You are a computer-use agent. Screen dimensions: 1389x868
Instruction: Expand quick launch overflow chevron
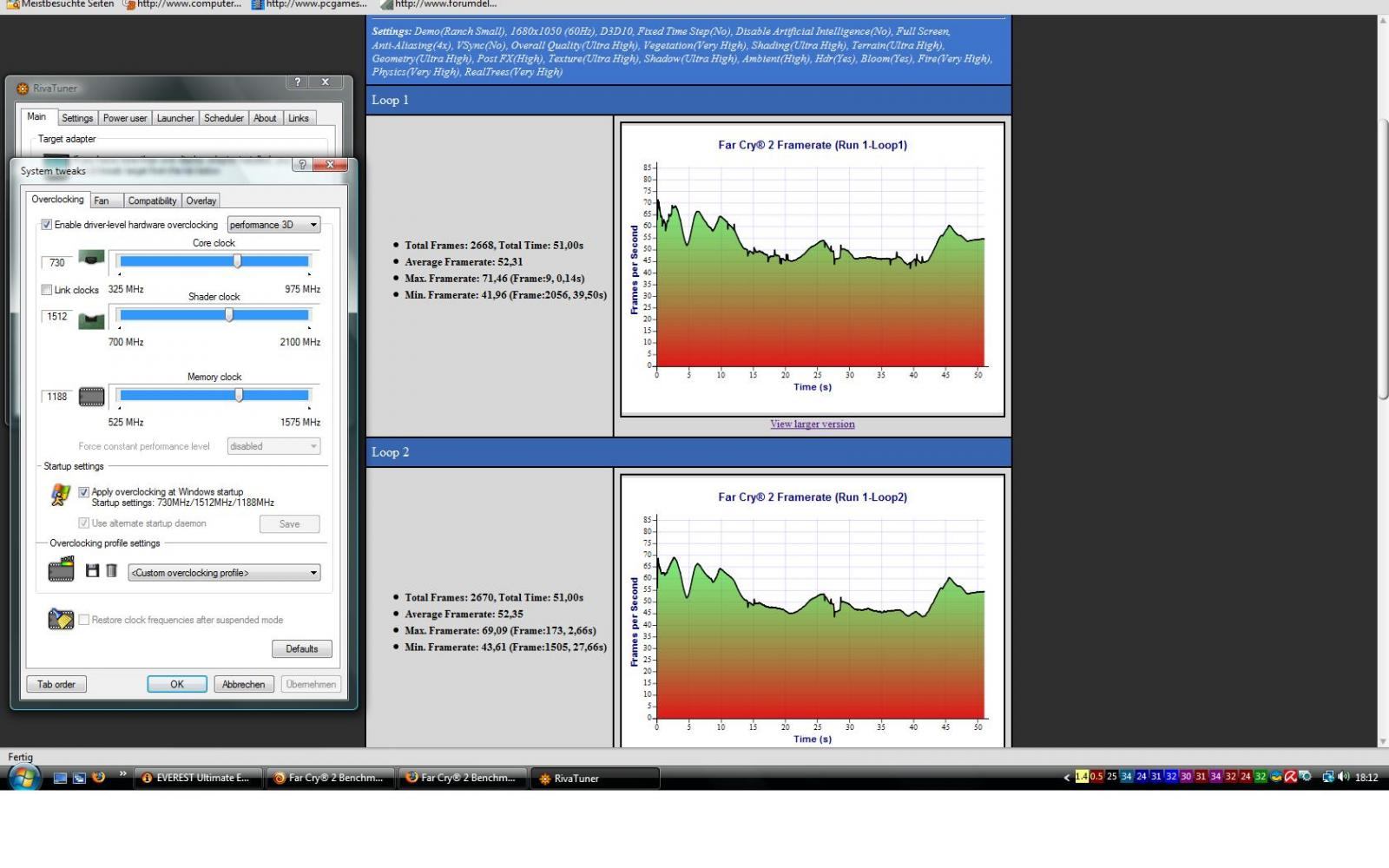pos(122,773)
